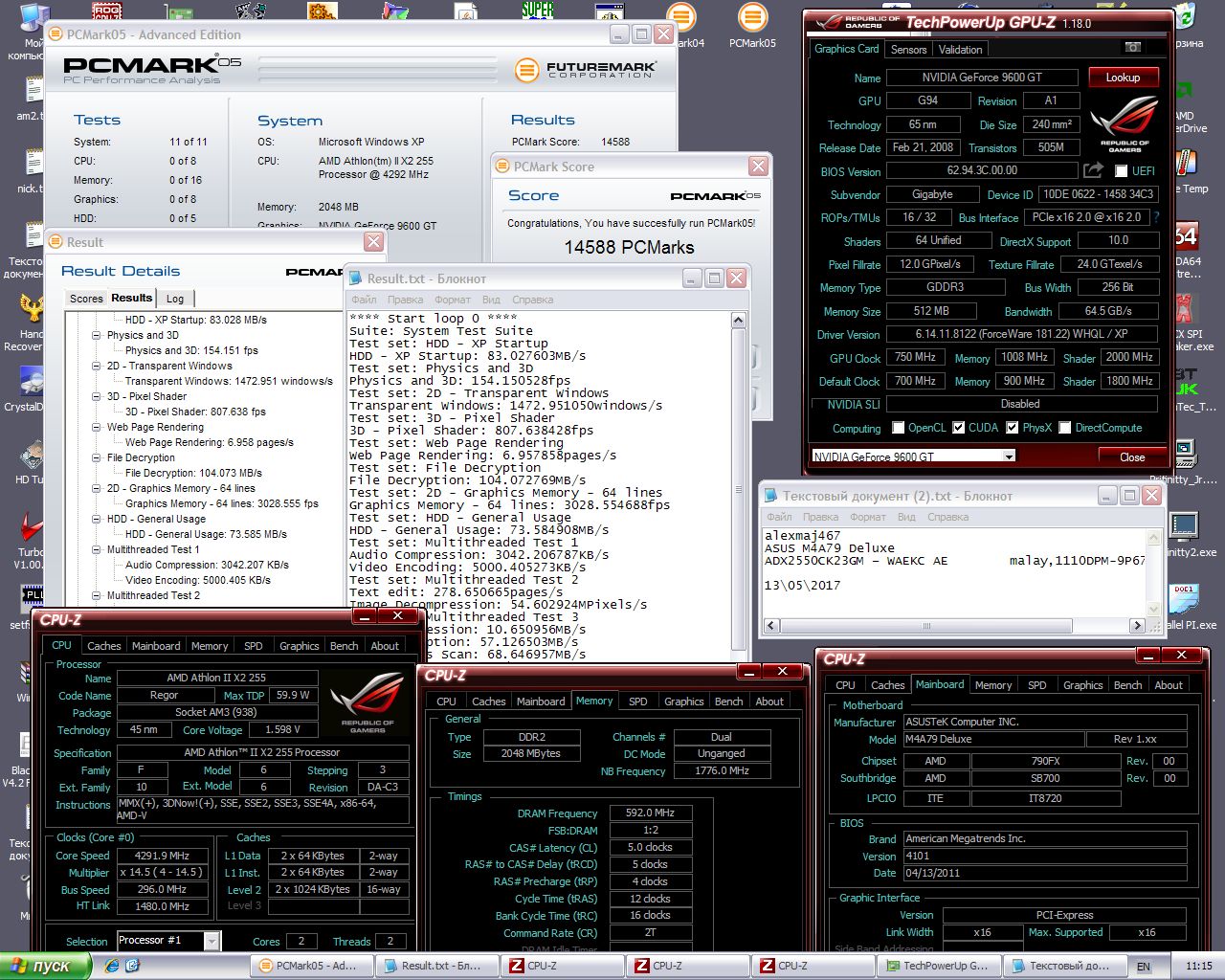Open SPD tab in CPU-Z Memory window

click(x=637, y=702)
